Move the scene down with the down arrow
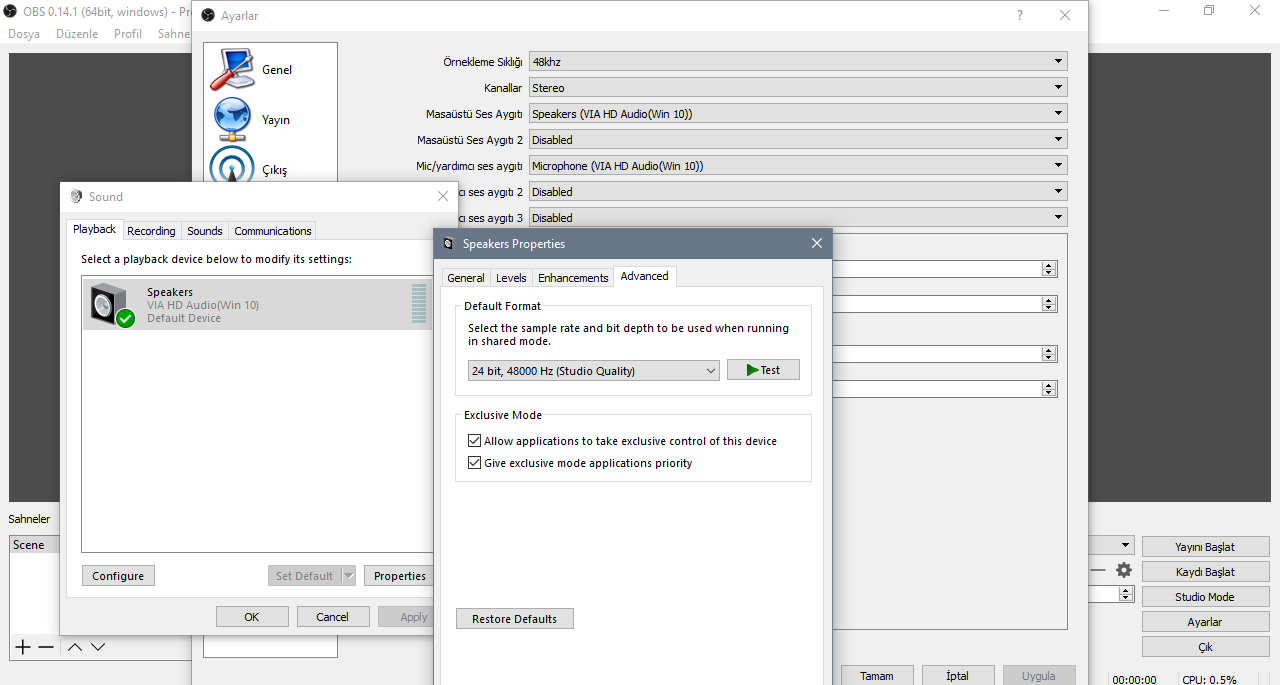This screenshot has width=1280, height=685. [x=98, y=647]
